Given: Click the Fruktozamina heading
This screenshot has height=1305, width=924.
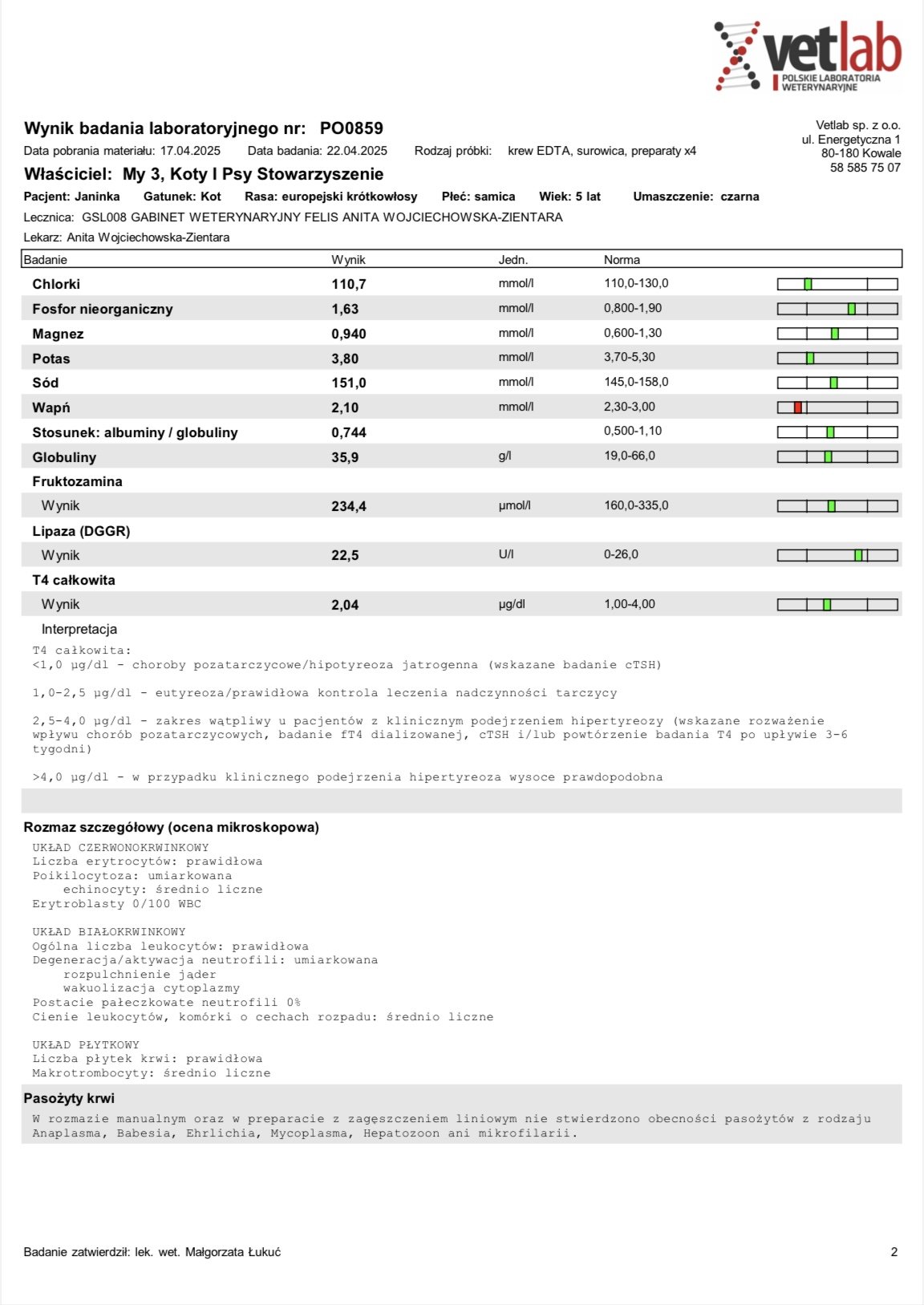Looking at the screenshot, I should tap(77, 481).
